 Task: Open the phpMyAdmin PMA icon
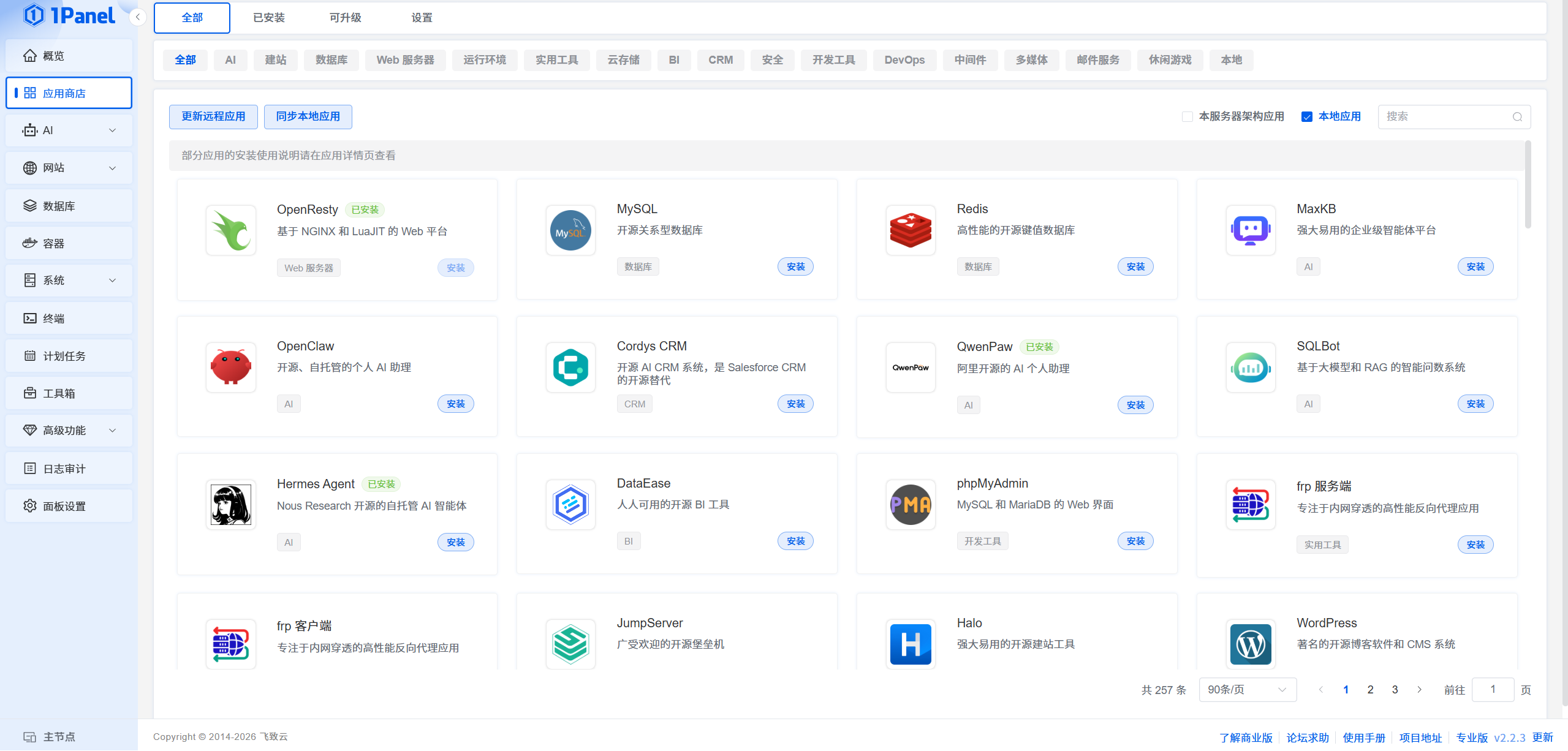911,505
